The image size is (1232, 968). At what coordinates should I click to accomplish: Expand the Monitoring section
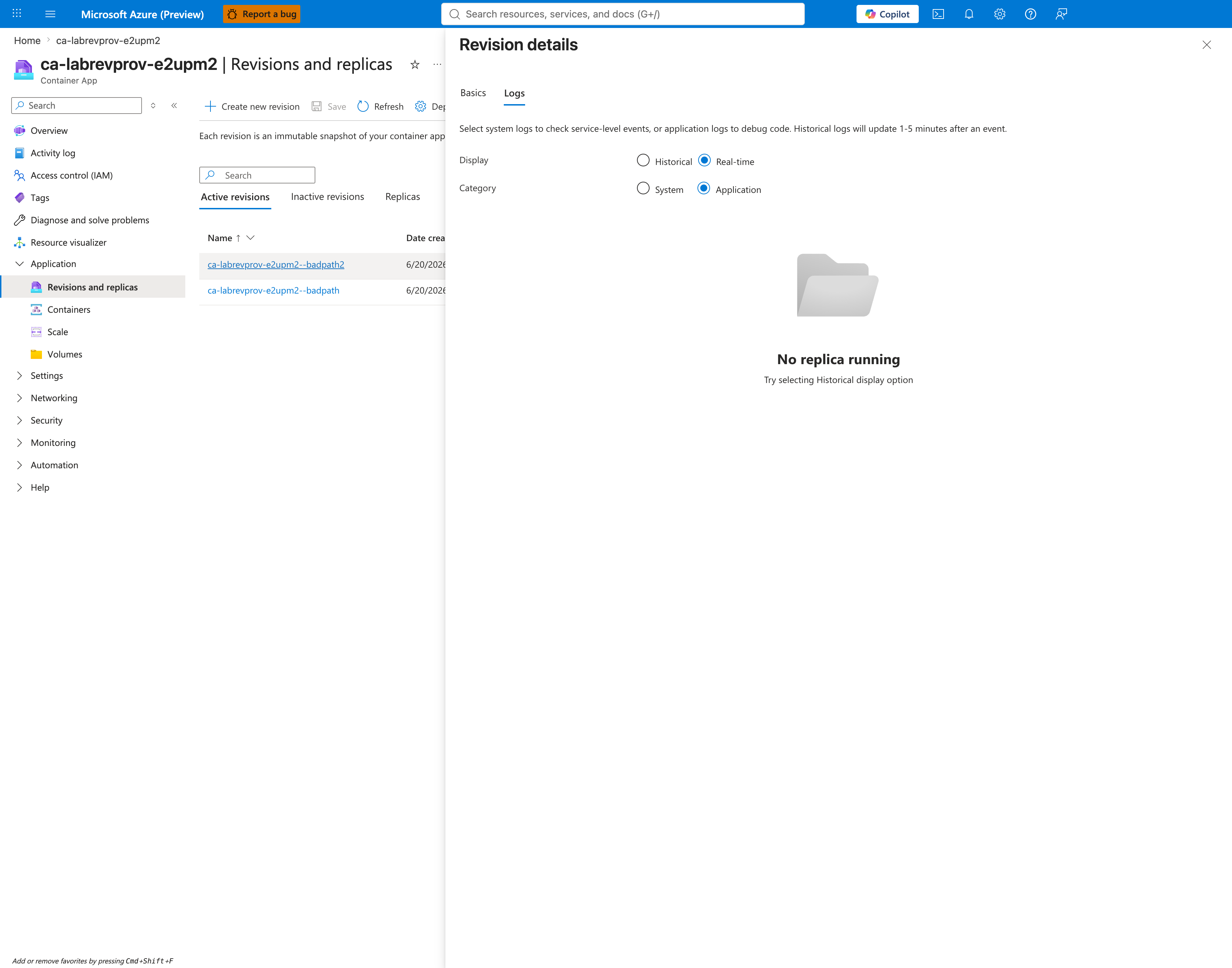coord(19,443)
